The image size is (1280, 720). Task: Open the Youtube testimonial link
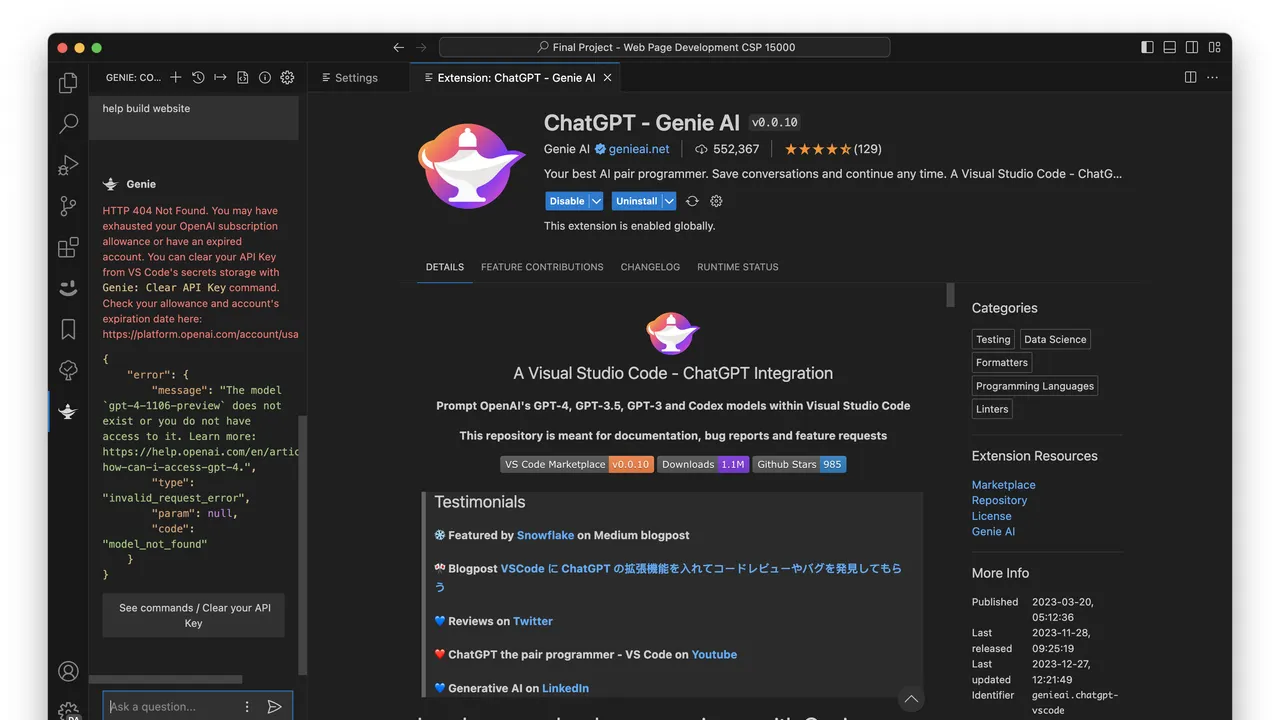(x=714, y=655)
